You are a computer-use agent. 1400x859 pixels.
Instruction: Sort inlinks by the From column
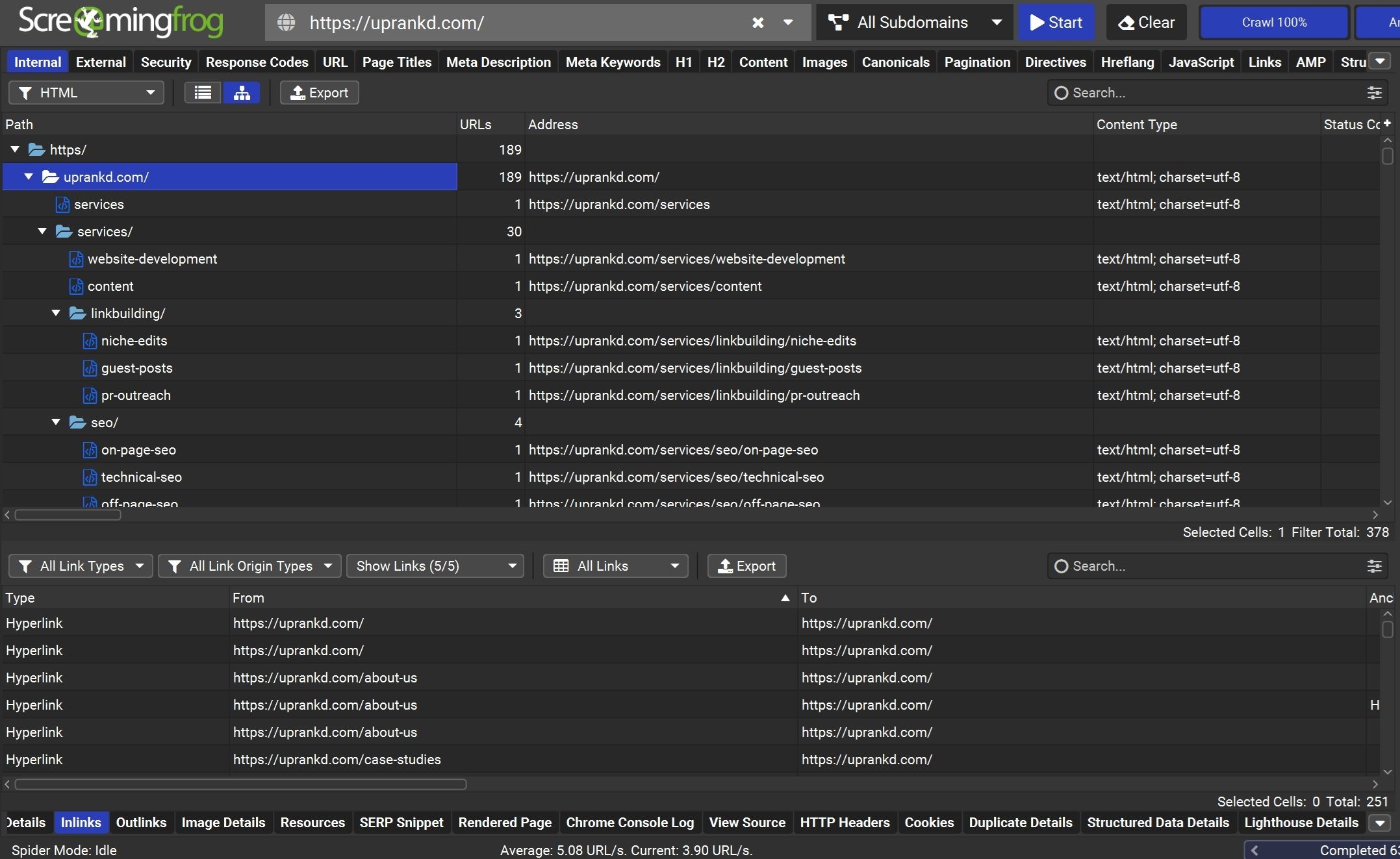[513, 597]
